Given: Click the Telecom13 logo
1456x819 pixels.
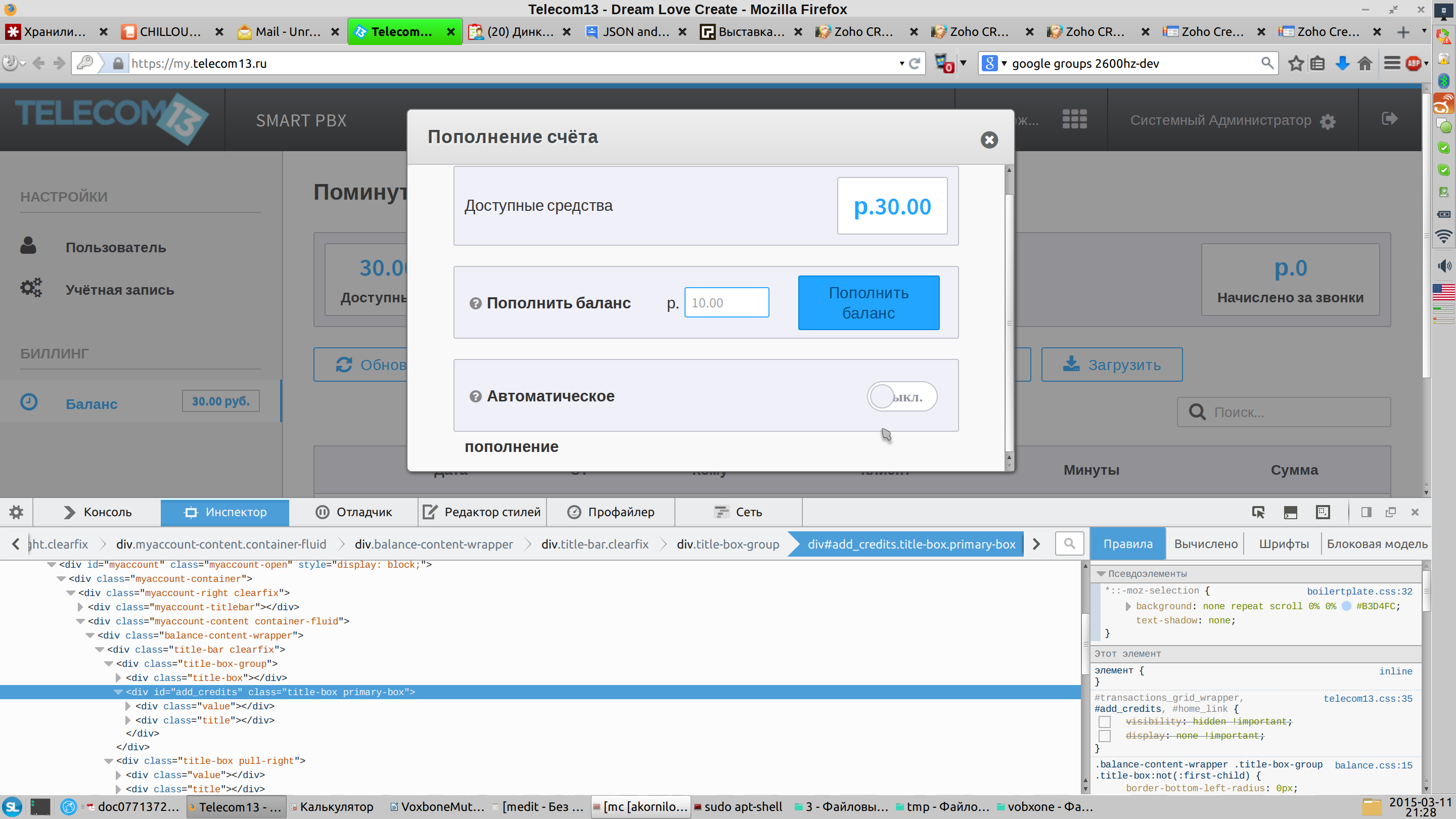Looking at the screenshot, I should pos(111,119).
